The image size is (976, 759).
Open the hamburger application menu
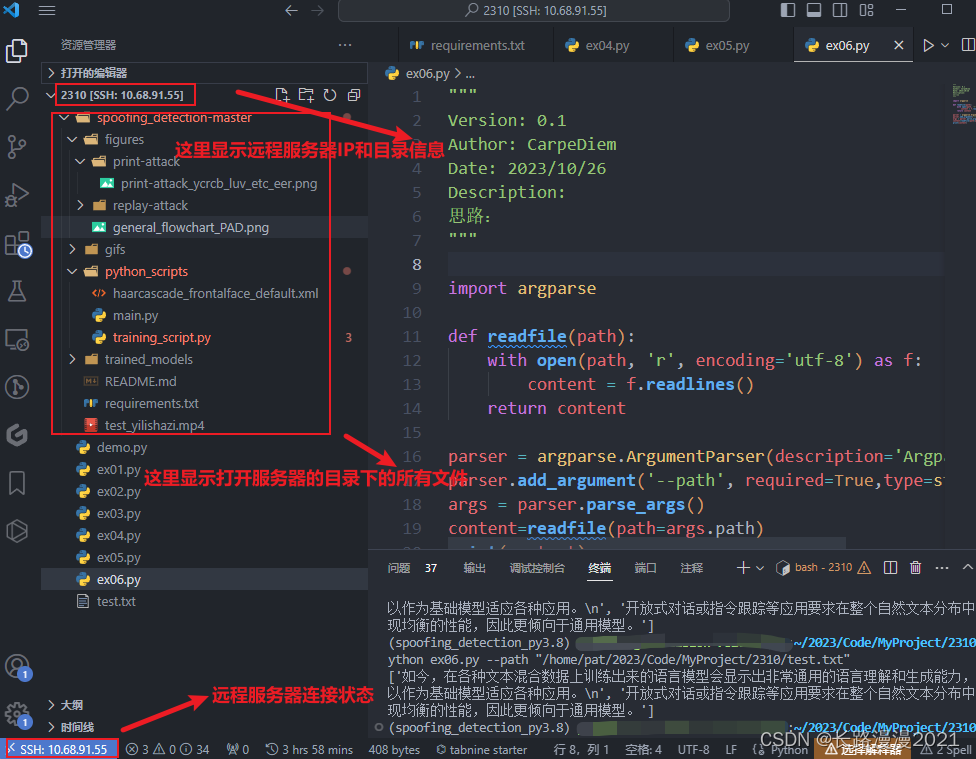47,11
